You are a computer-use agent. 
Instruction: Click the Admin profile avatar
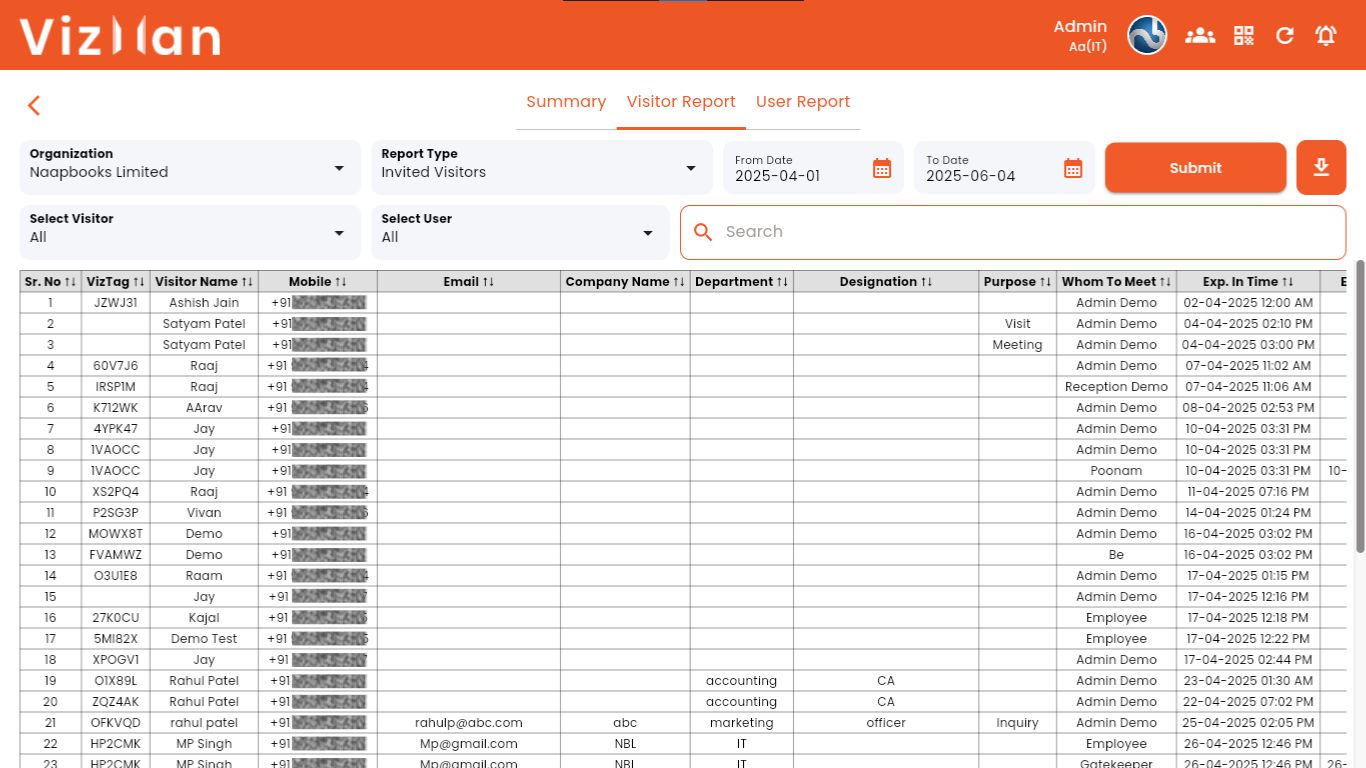[1147, 36]
